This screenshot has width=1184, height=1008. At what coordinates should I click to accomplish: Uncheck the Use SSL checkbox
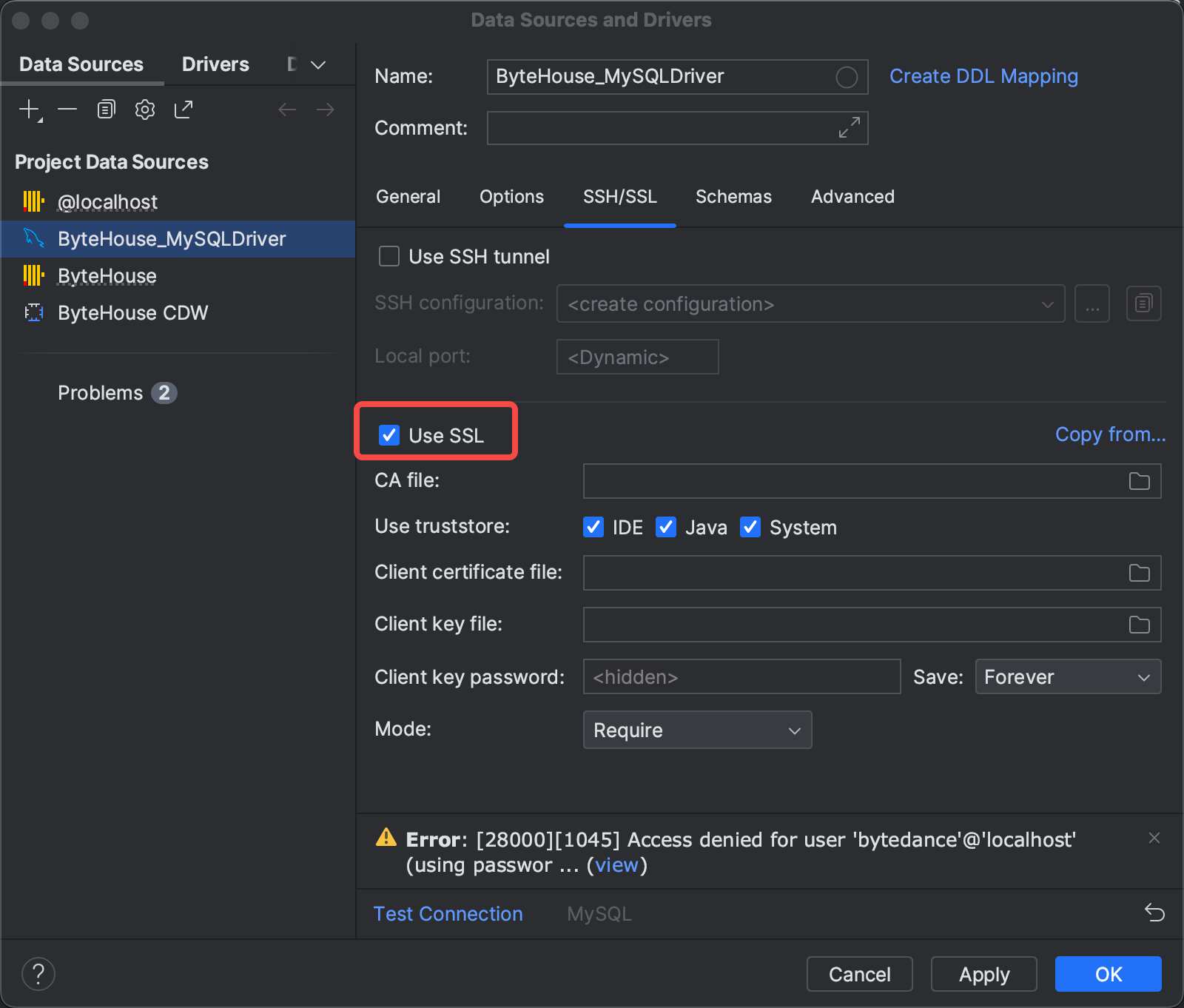[x=389, y=435]
